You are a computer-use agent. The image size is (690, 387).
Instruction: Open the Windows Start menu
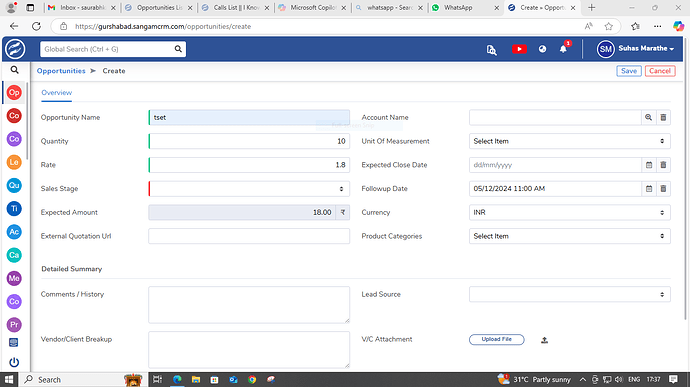coord(9,379)
